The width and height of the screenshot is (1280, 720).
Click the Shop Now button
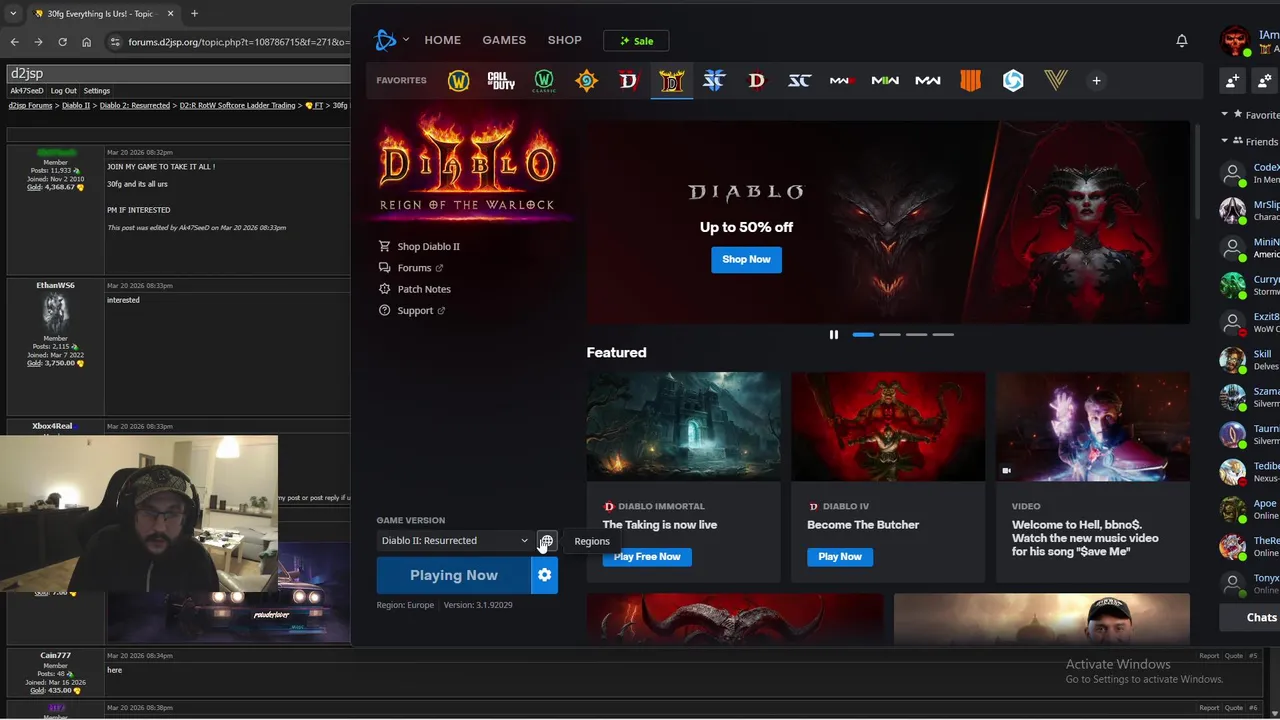click(746, 259)
